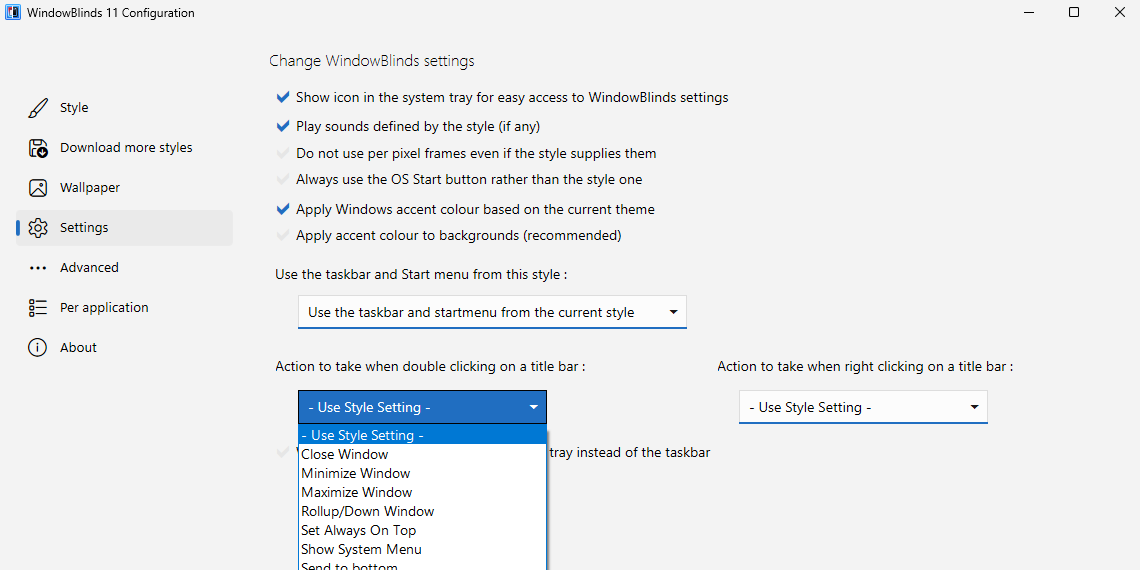The height and width of the screenshot is (570, 1140).
Task: Choose '- Use Style Setting -' in open list
Action: click(422, 435)
